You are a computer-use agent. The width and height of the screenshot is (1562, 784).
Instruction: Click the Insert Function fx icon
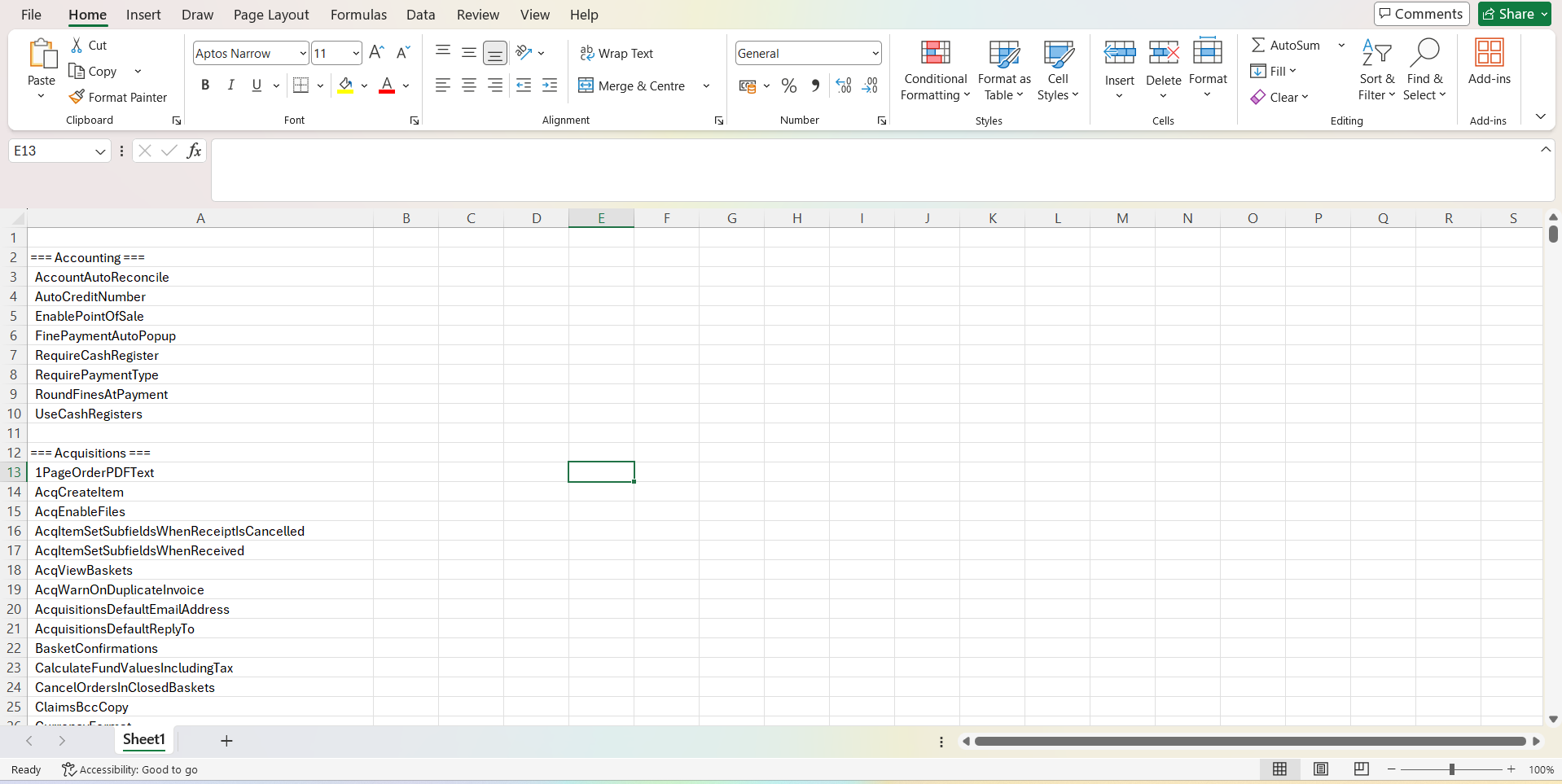(194, 151)
